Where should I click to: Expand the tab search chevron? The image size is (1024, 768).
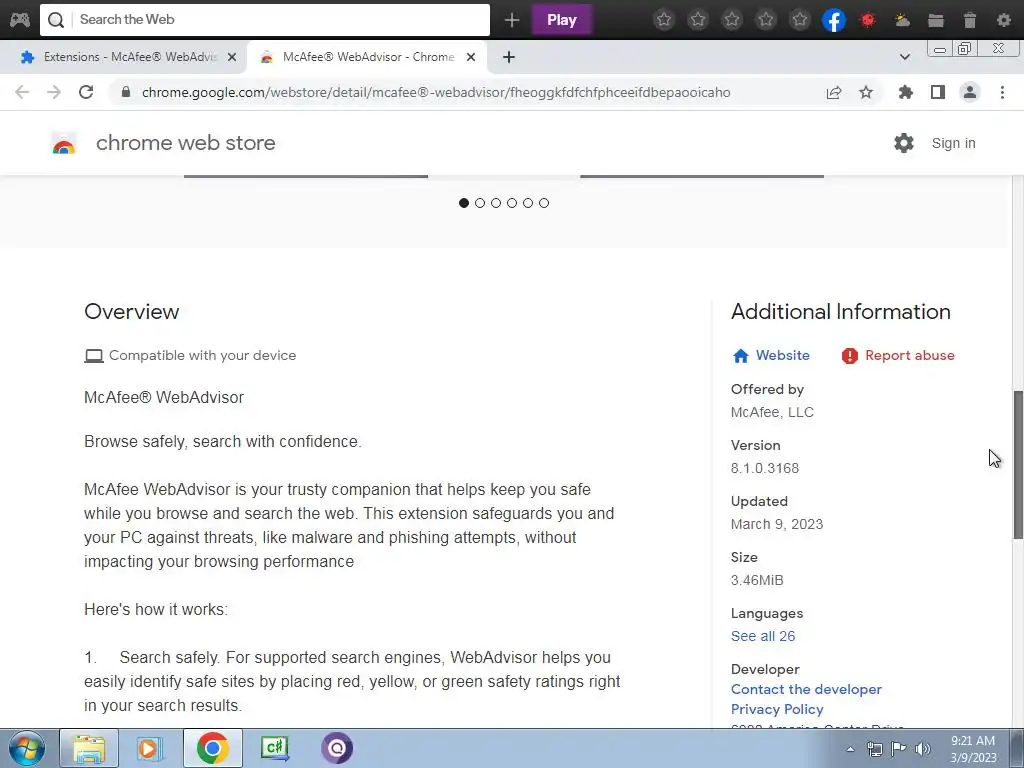[904, 57]
